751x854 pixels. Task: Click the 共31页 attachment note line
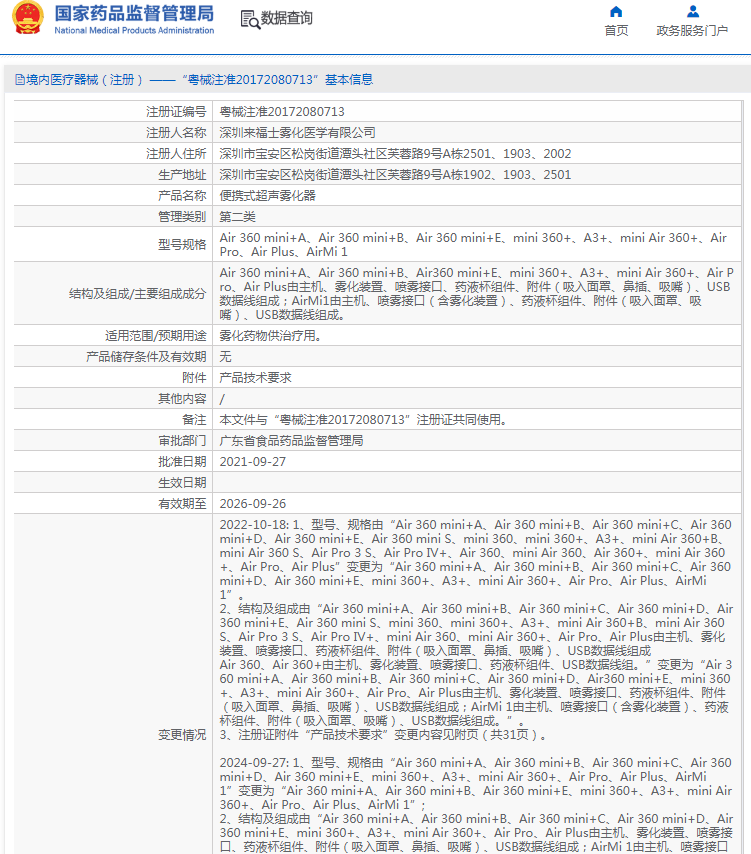click(383, 735)
